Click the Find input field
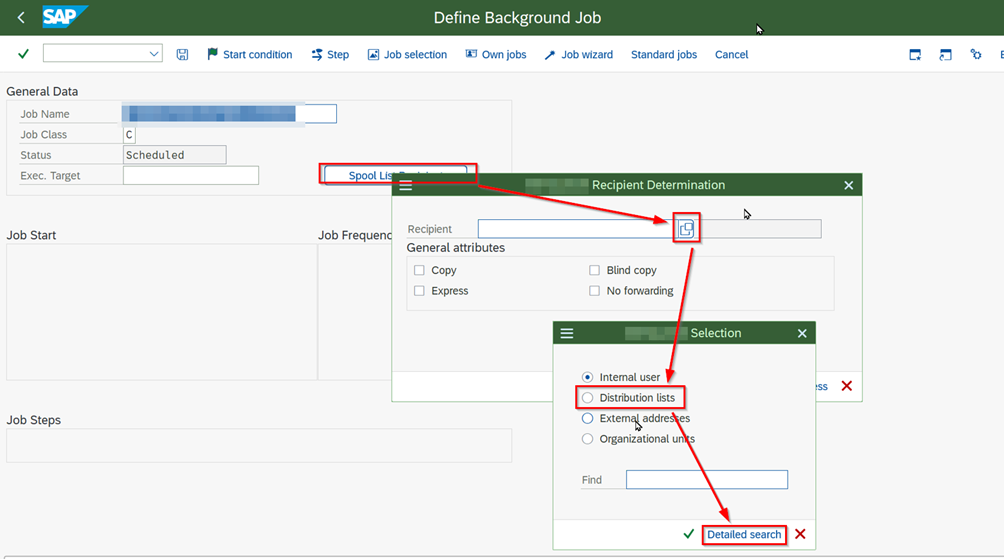This screenshot has height=559, width=1004. tap(706, 480)
